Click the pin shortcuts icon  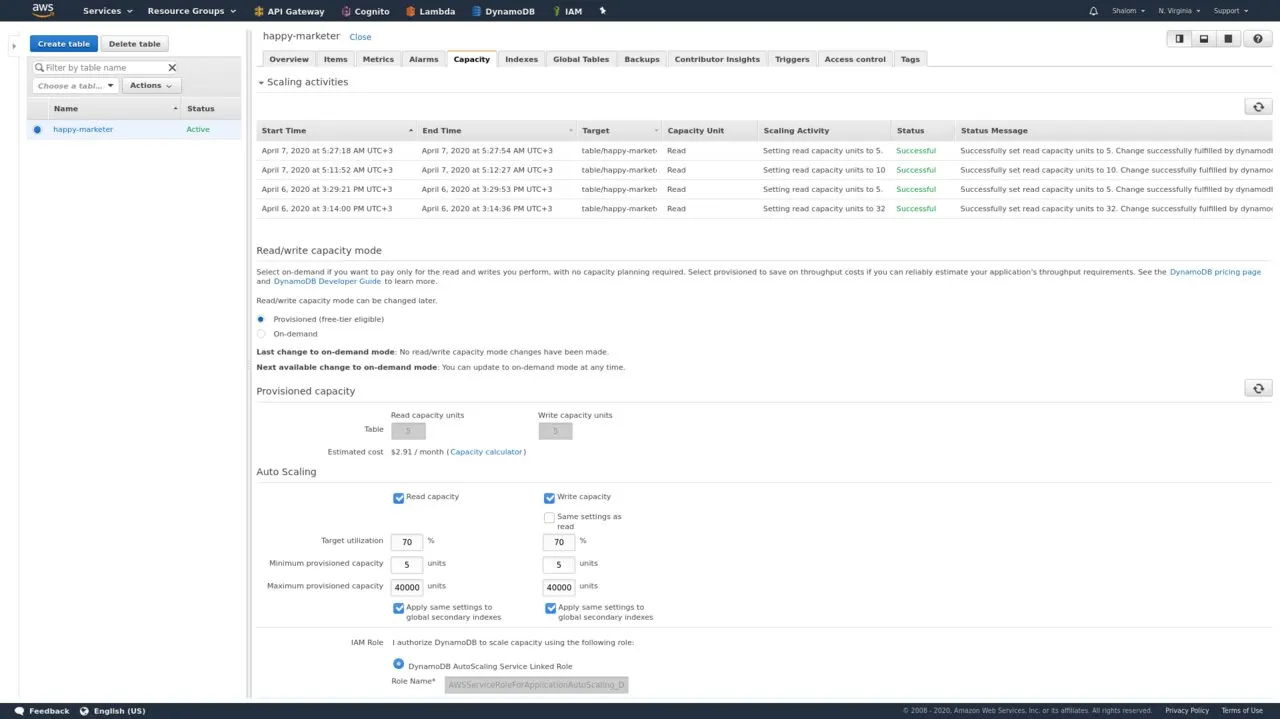(x=602, y=11)
